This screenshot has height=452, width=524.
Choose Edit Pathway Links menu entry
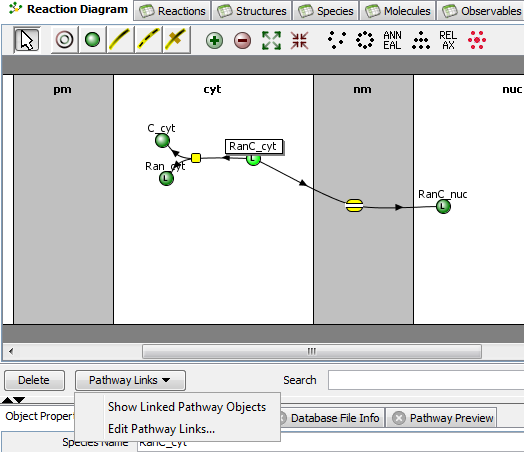pos(161,429)
